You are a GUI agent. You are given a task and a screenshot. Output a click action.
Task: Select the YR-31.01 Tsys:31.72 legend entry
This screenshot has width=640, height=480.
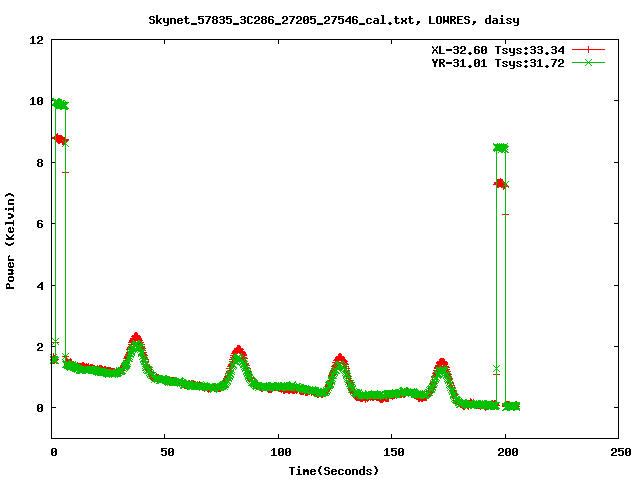[x=497, y=63]
